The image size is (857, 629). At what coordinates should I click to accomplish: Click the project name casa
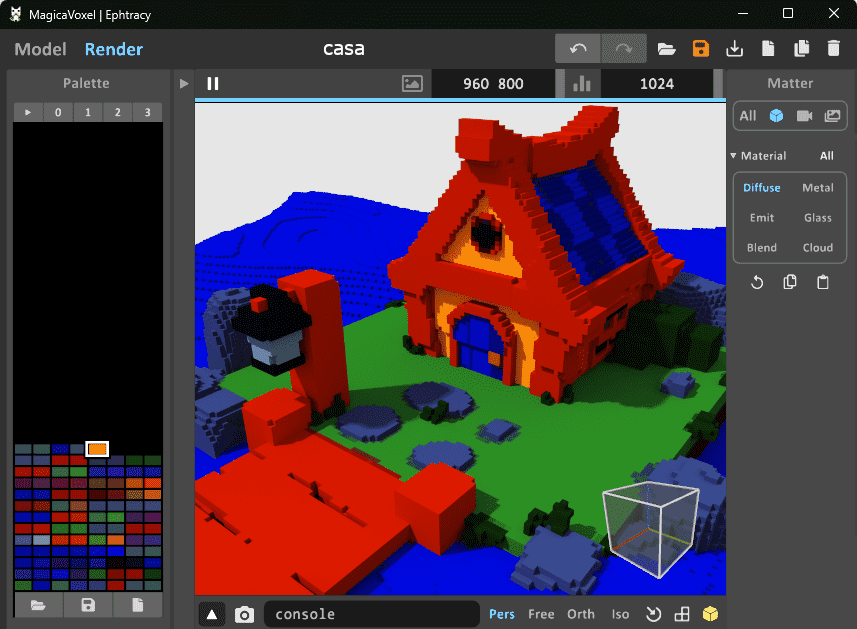(344, 49)
